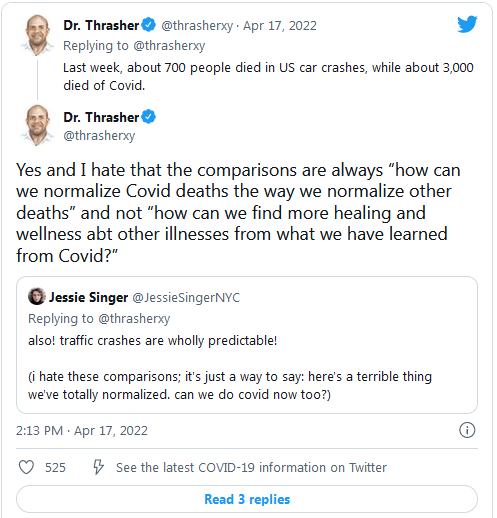Click verified badge beside top Dr. Thrasher
Image resolution: width=497 pixels, height=518 pixels.
pos(148,25)
